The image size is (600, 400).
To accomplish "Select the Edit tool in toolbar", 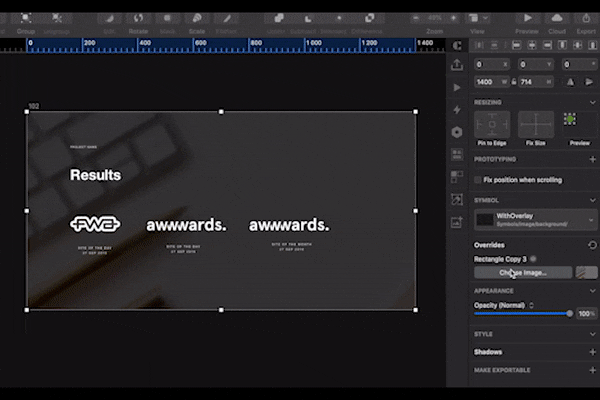I will click(109, 18).
